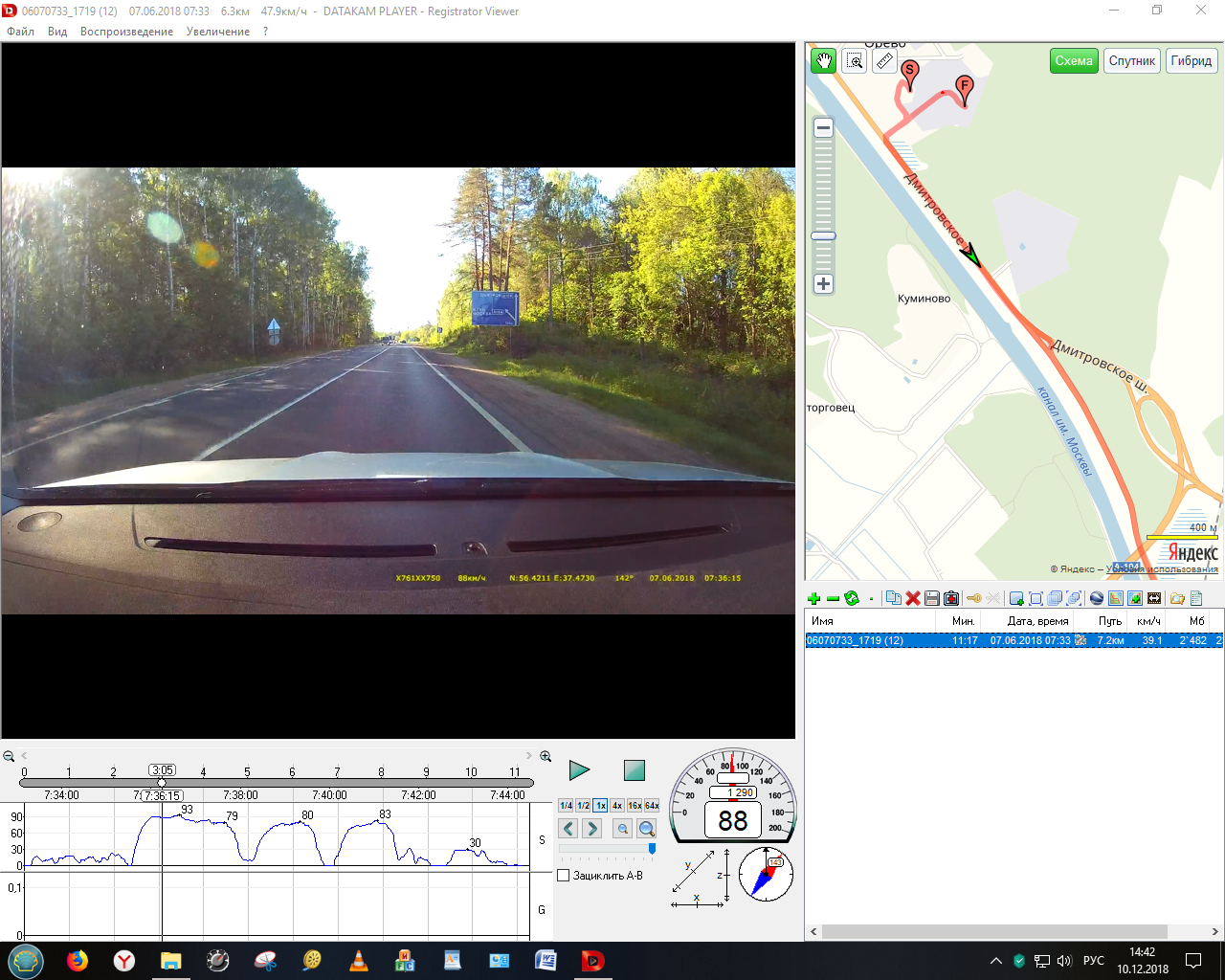Open the Файл menu
Viewport: 1225px width, 980px height.
(x=20, y=32)
